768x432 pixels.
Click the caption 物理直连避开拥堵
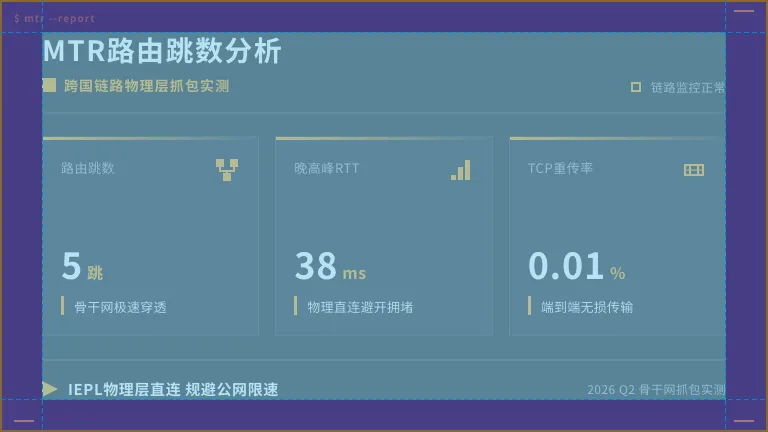pyautogui.click(x=360, y=307)
